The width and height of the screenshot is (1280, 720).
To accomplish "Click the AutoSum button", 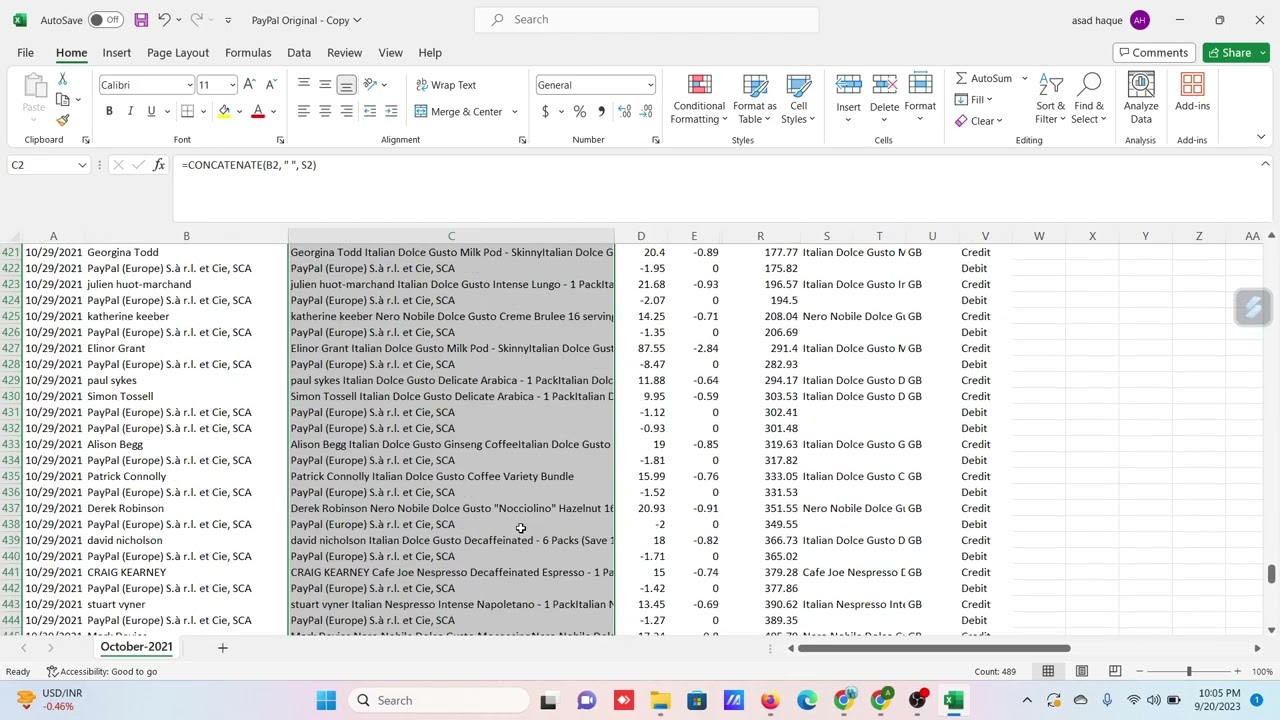I will tap(983, 78).
